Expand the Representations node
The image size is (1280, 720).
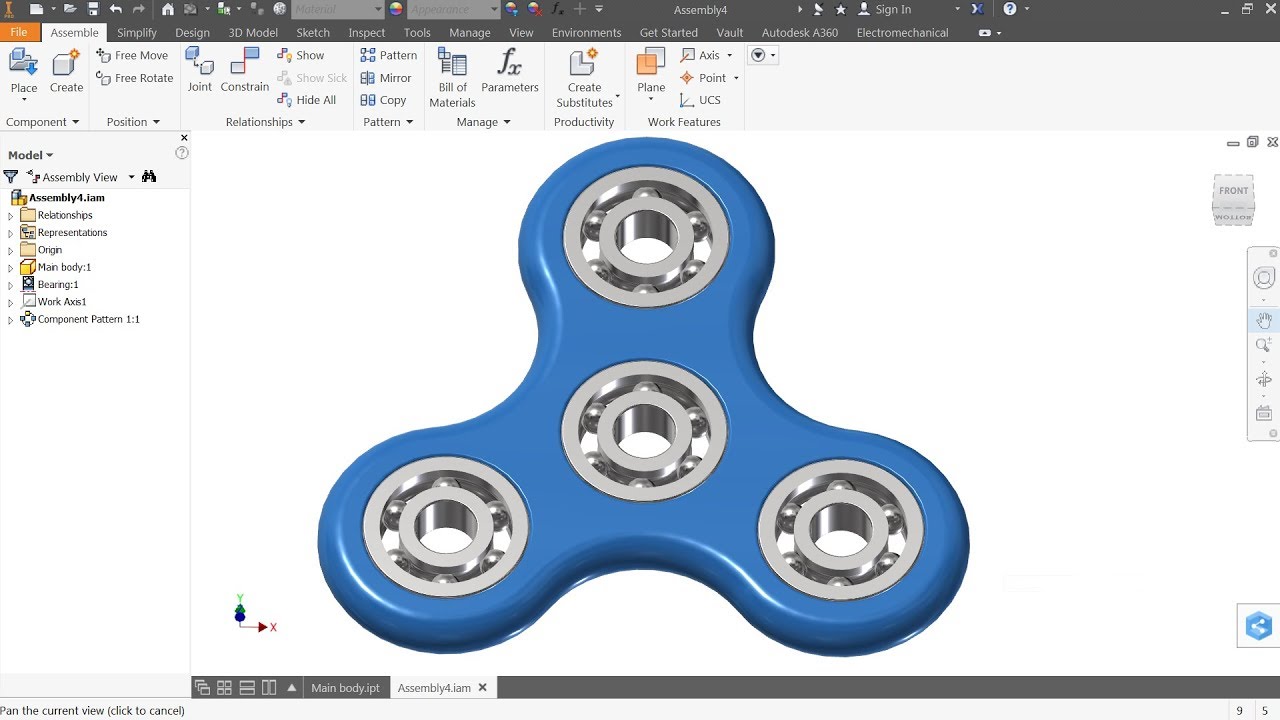pos(11,233)
